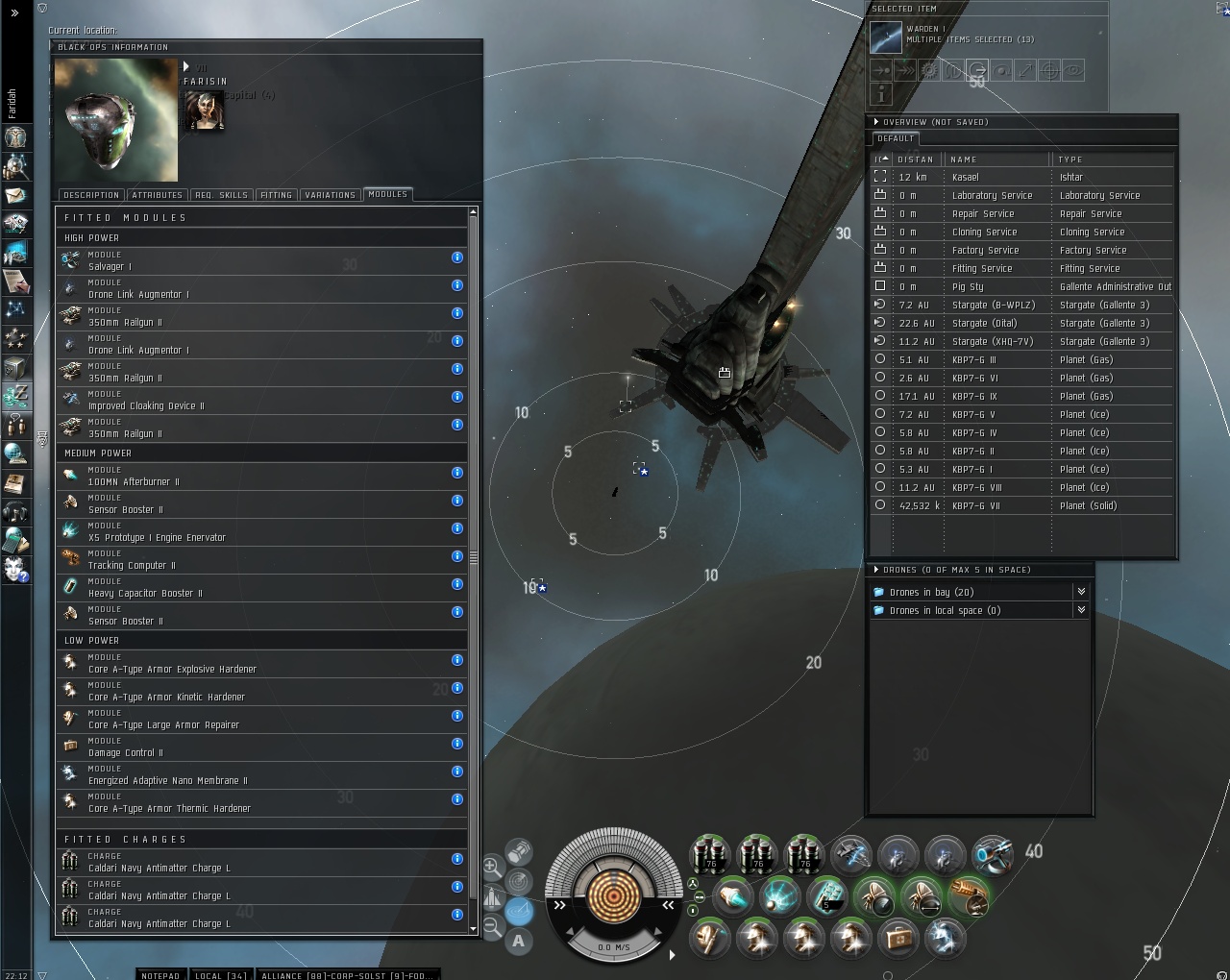Viewport: 1230px width, 980px height.
Task: Open the character sheet from the sidebar
Action: 15,136
